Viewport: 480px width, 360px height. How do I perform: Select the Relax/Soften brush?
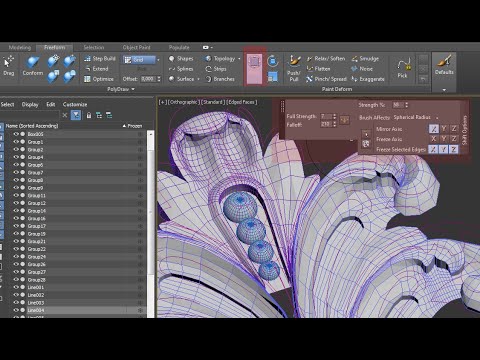click(x=326, y=59)
